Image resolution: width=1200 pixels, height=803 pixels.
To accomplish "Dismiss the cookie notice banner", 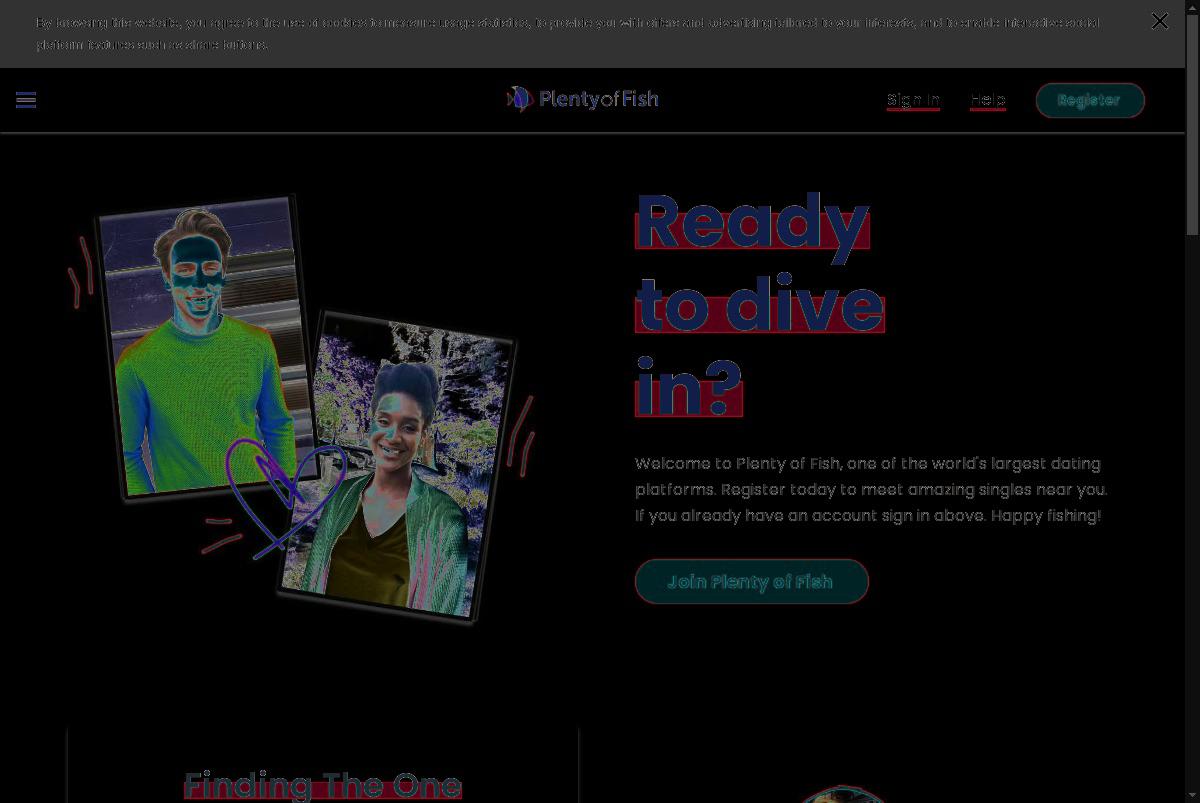I will click(x=1159, y=21).
